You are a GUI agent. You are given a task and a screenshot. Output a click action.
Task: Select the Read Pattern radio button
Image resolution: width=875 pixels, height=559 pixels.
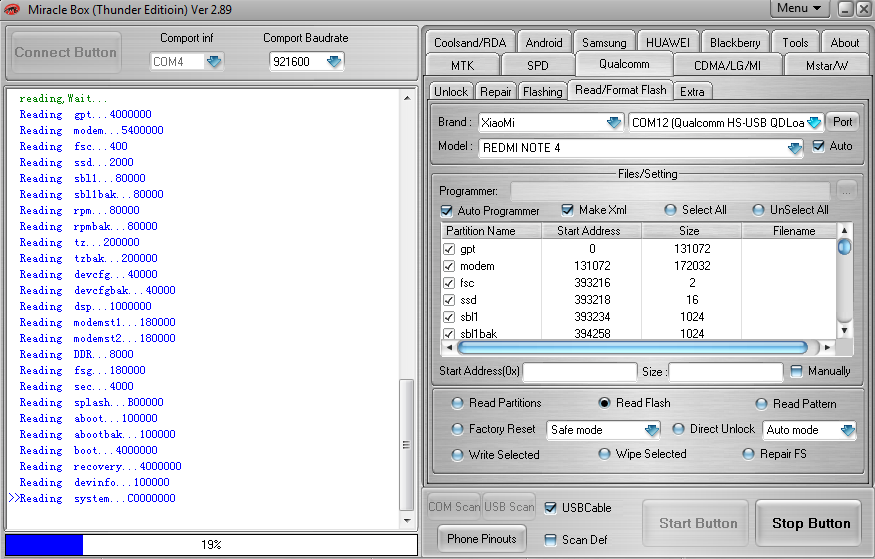[x=761, y=403]
